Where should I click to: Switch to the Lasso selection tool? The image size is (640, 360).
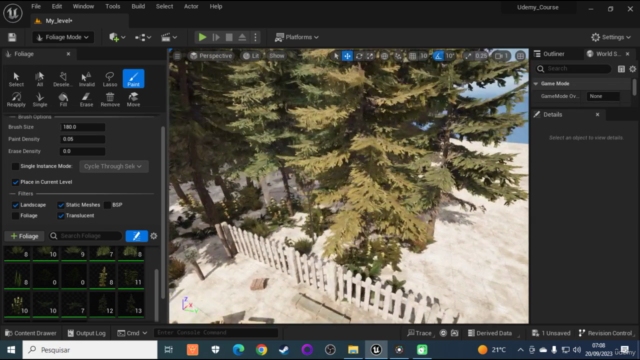coord(110,79)
